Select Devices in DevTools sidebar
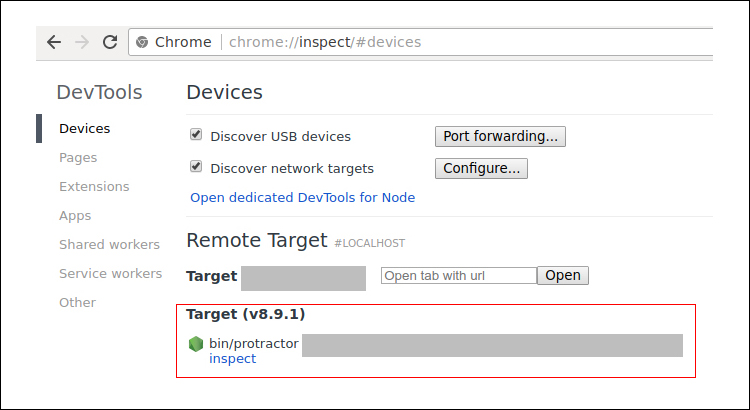 [x=85, y=129]
